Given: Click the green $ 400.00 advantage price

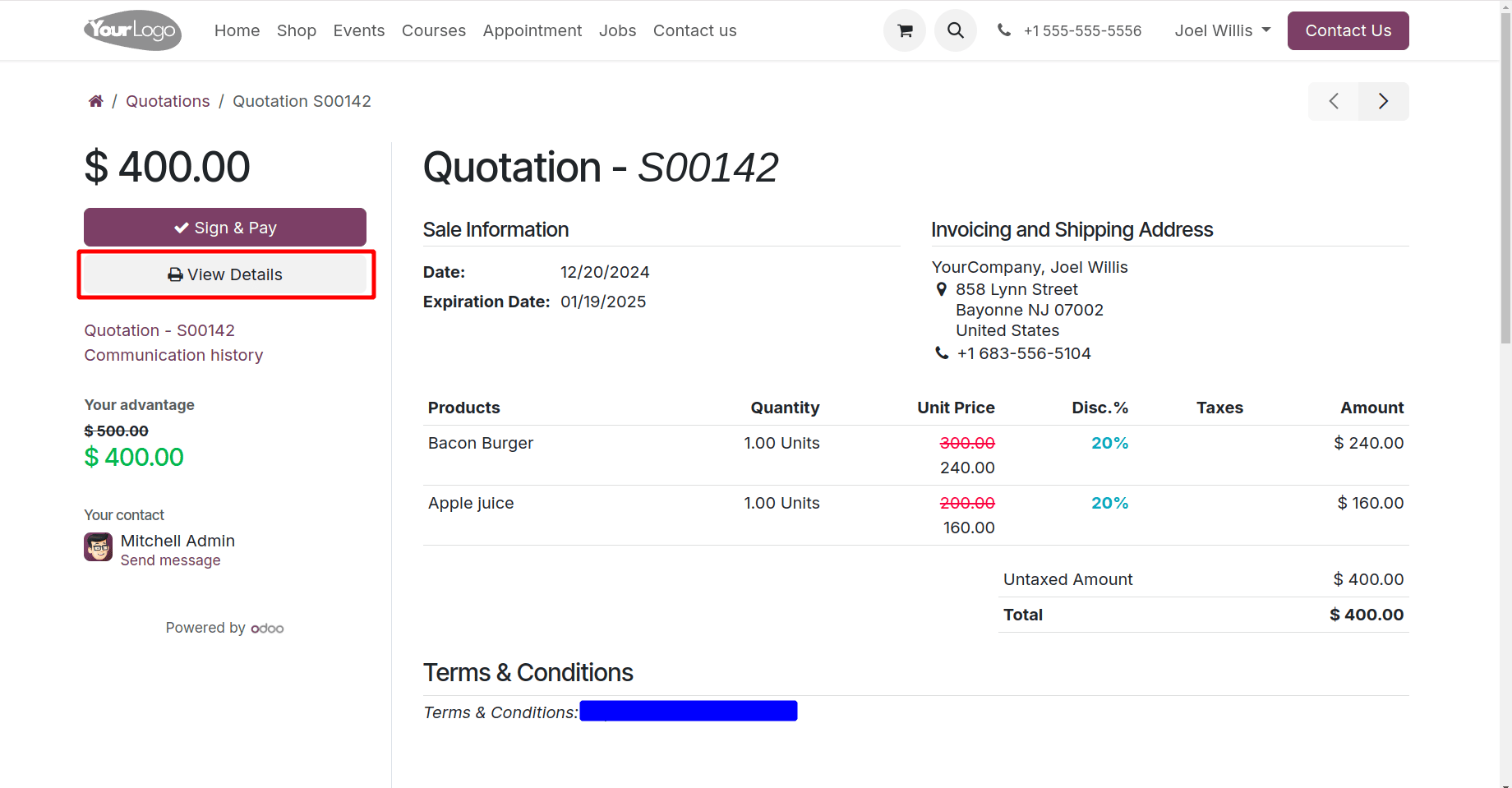Looking at the screenshot, I should (134, 457).
